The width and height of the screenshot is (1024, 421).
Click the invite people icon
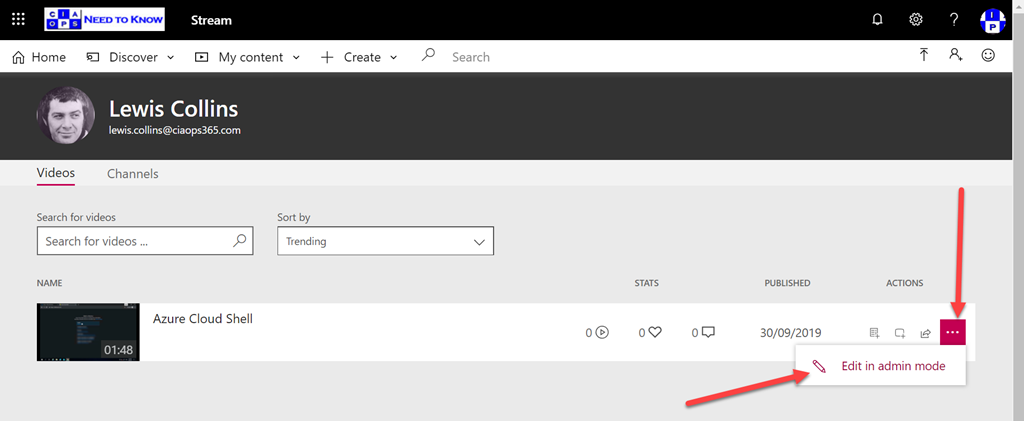pyautogui.click(x=955, y=56)
